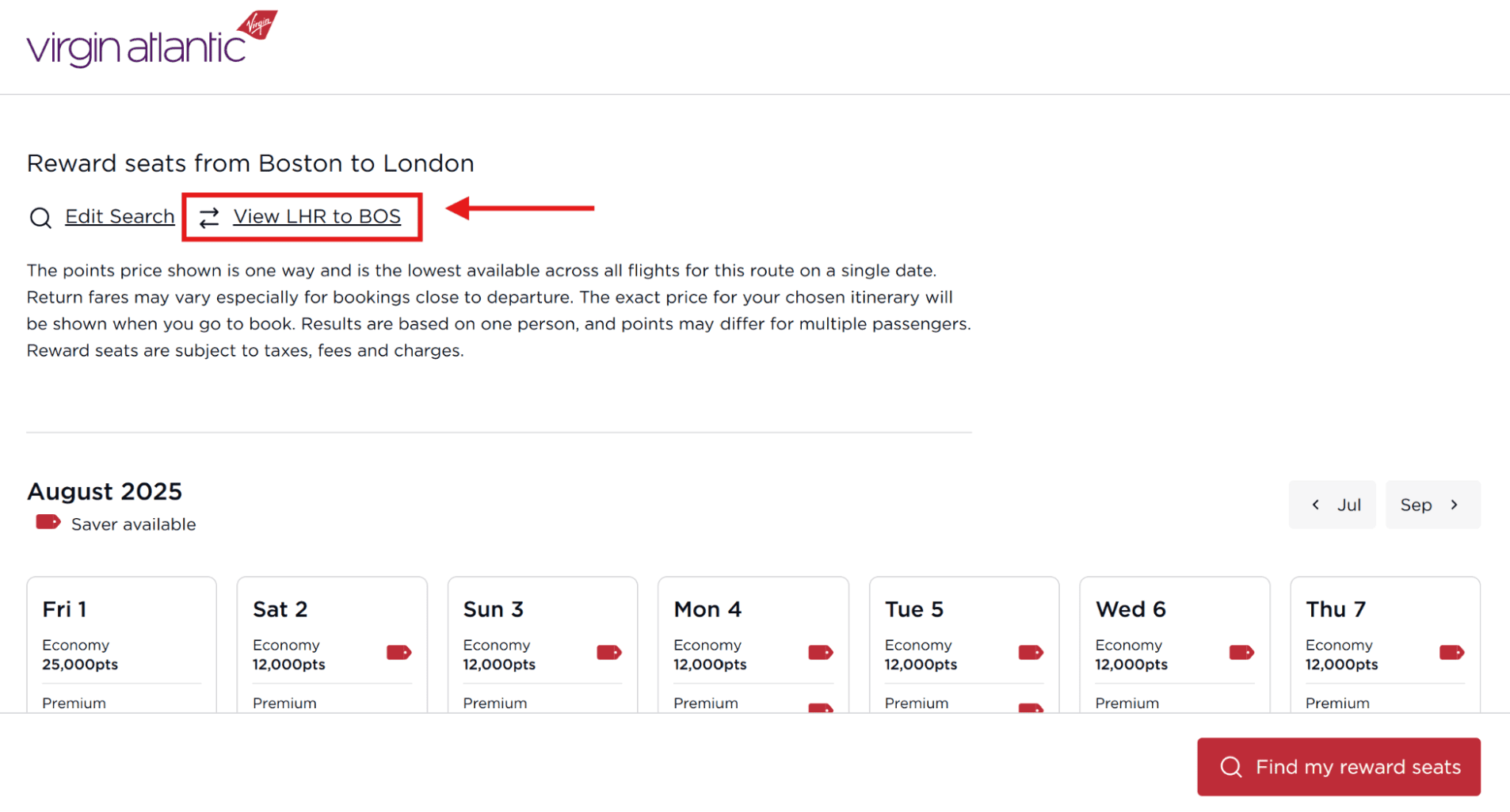
Task: Click the saver tag on Tue 5 Economy fare
Action: pyautogui.click(x=1031, y=652)
